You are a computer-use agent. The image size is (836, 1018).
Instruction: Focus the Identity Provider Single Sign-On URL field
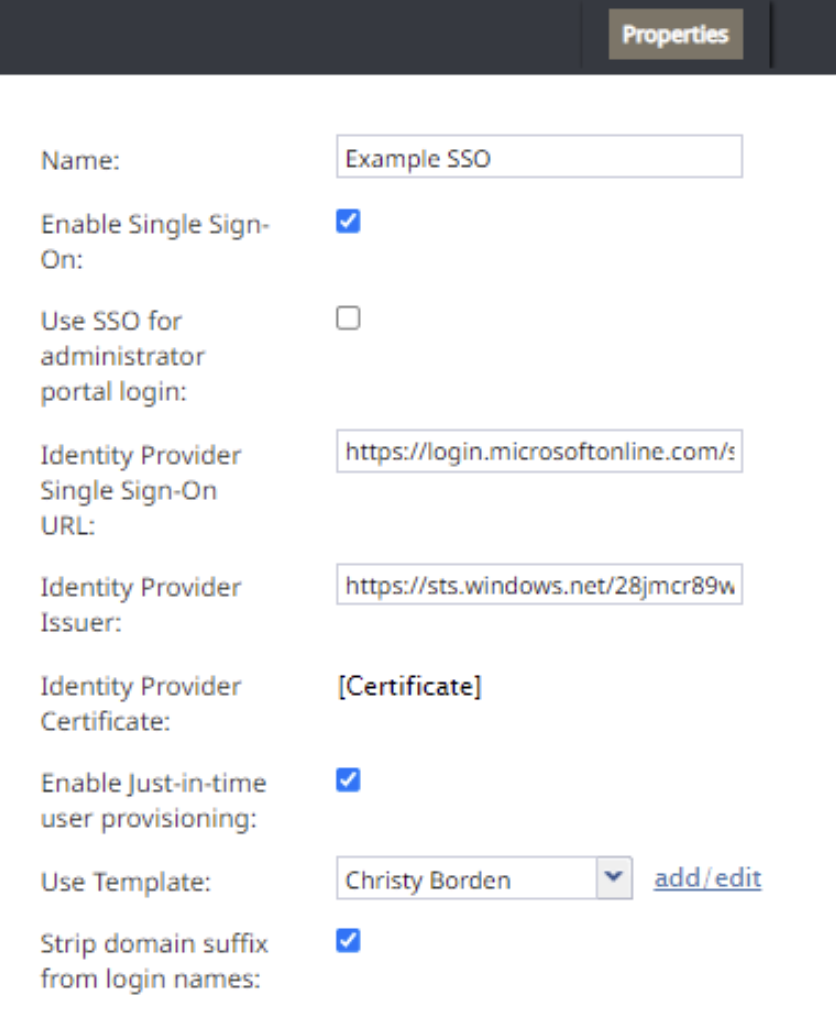[539, 451]
